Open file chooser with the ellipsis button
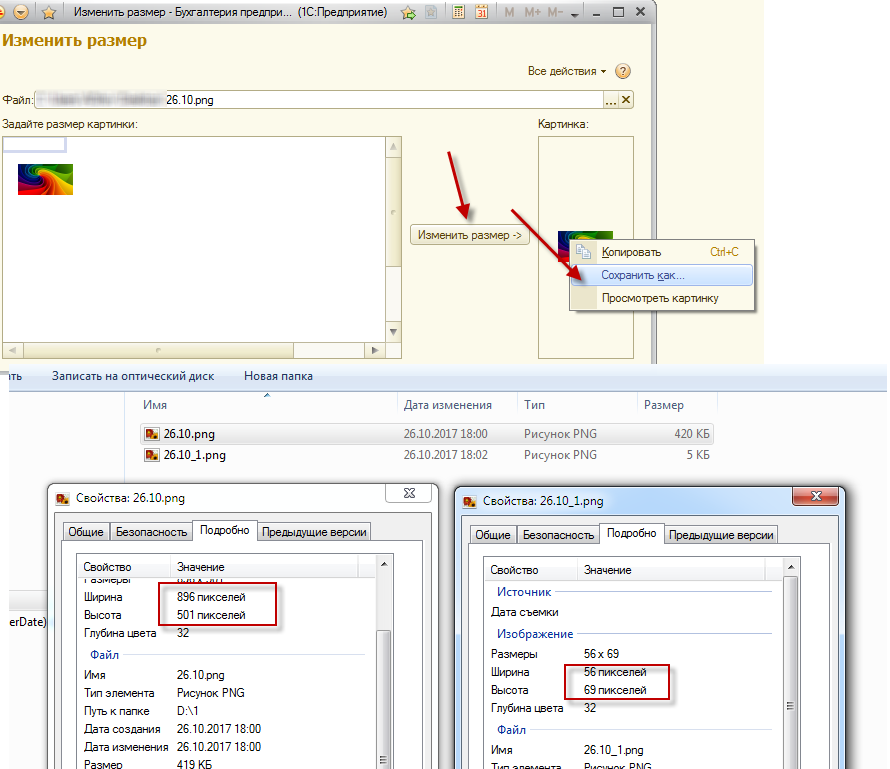 point(611,100)
